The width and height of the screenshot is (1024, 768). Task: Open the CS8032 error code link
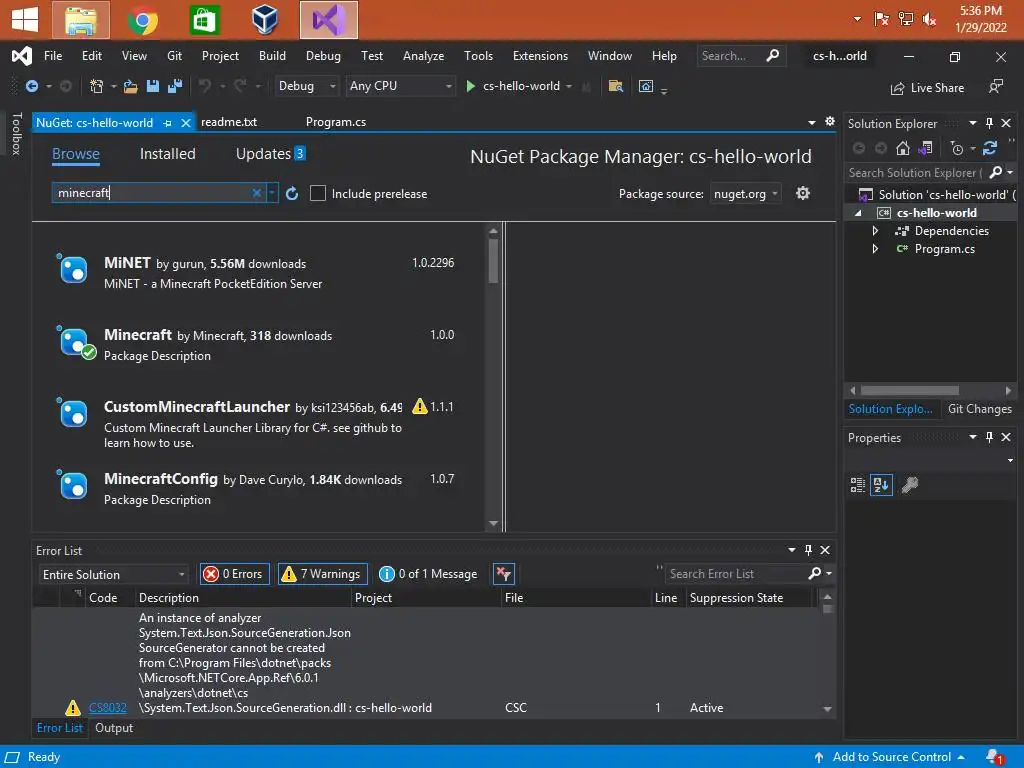pyautogui.click(x=108, y=708)
